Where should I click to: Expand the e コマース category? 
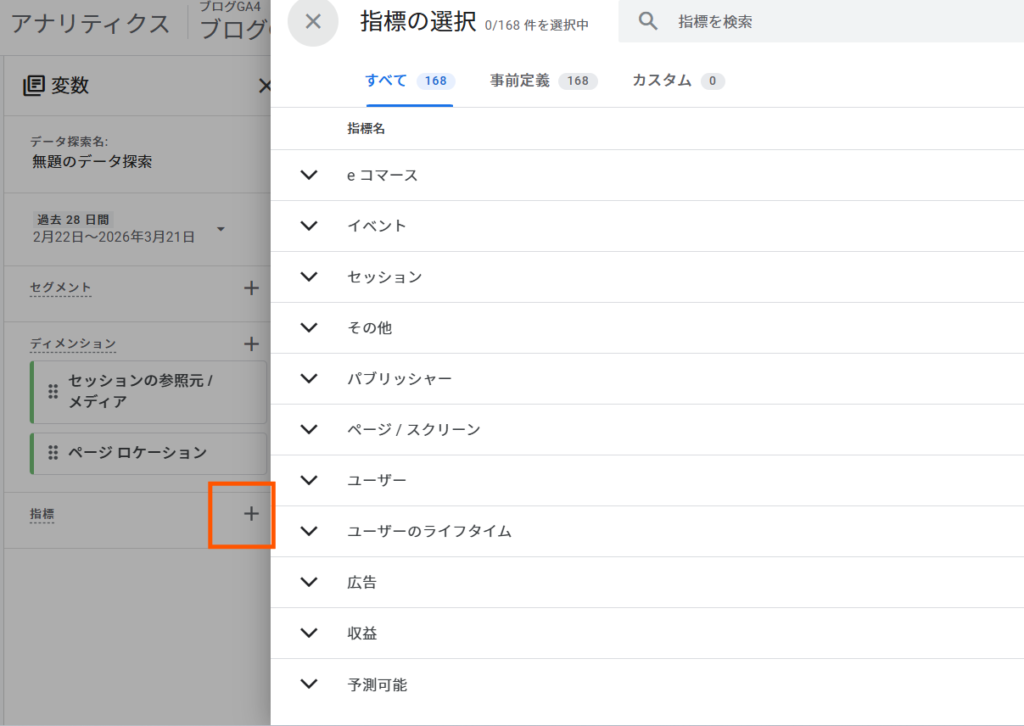click(309, 175)
